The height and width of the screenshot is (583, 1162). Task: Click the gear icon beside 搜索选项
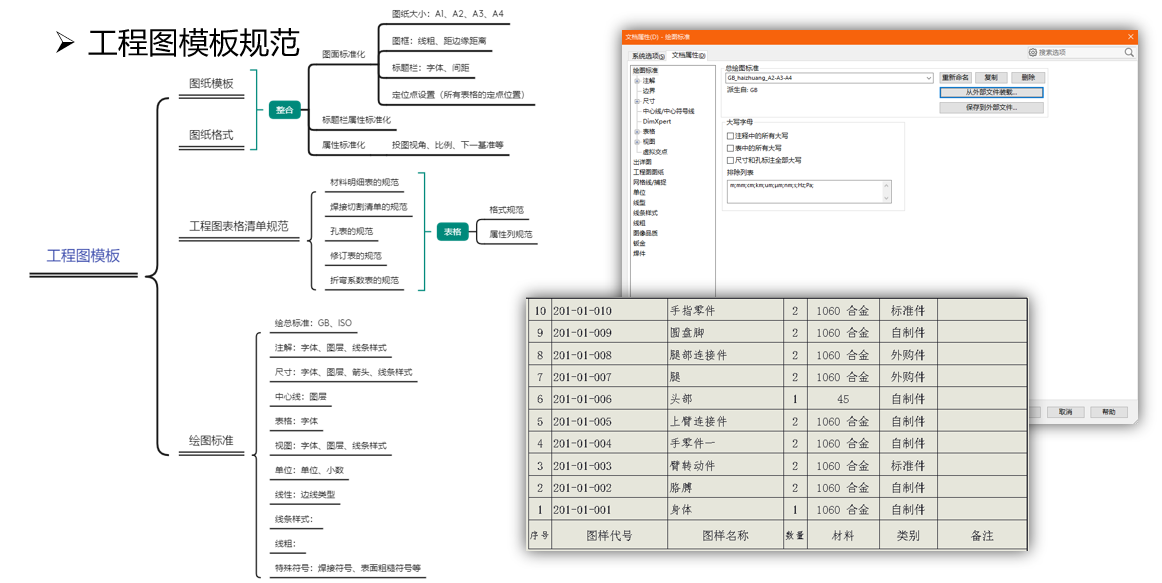[x=1033, y=52]
